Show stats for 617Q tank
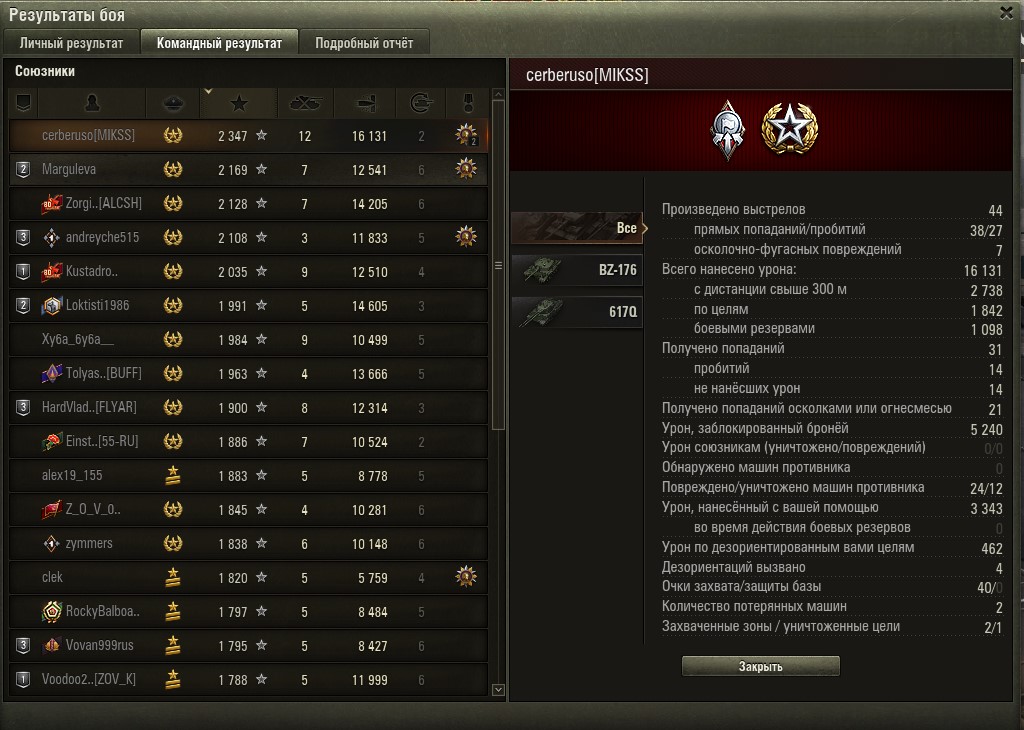The height and width of the screenshot is (730, 1024). tap(578, 311)
